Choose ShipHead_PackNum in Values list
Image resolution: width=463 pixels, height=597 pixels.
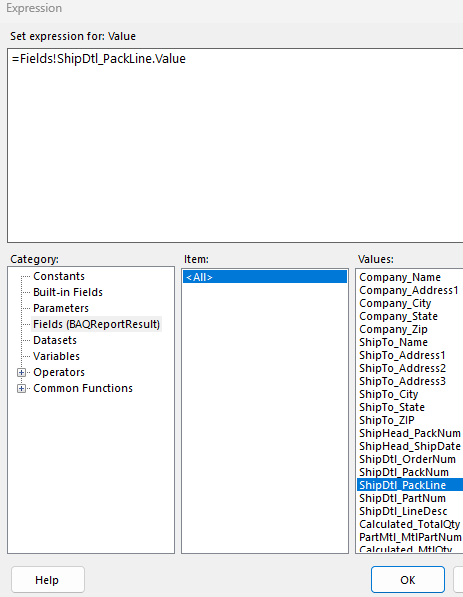(x=410, y=433)
